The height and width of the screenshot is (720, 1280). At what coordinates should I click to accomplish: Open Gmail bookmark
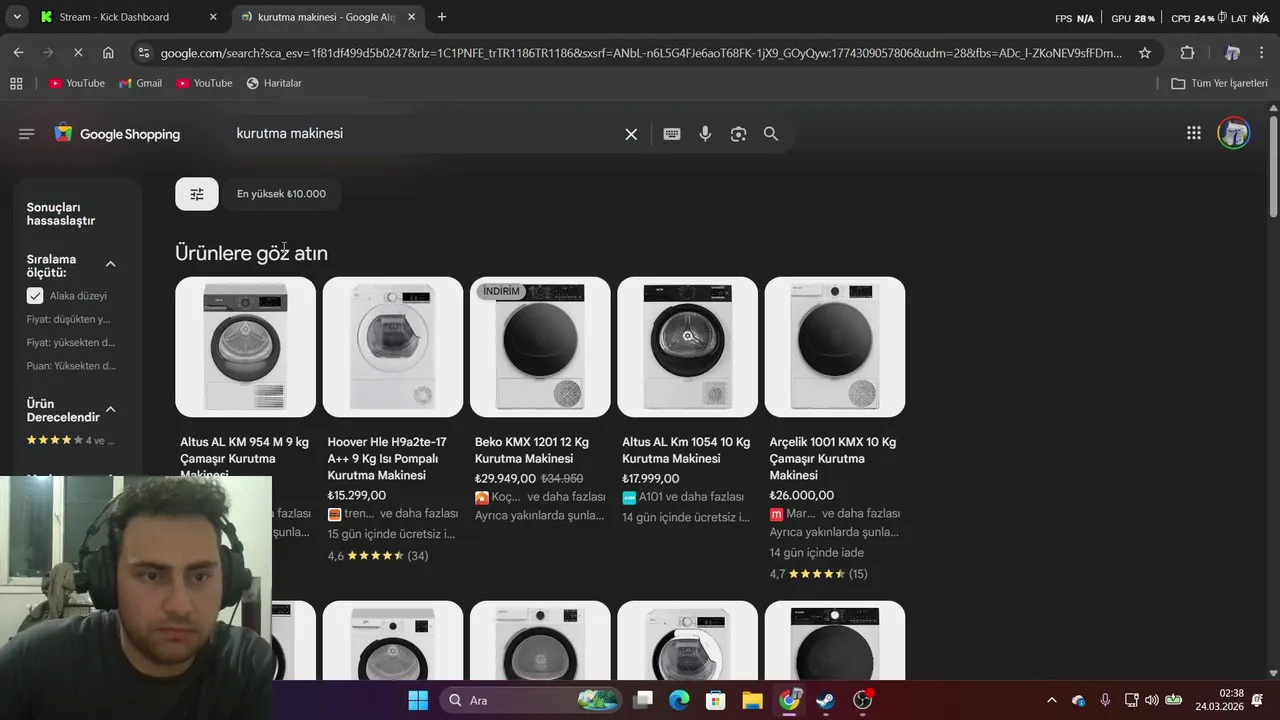coord(140,83)
